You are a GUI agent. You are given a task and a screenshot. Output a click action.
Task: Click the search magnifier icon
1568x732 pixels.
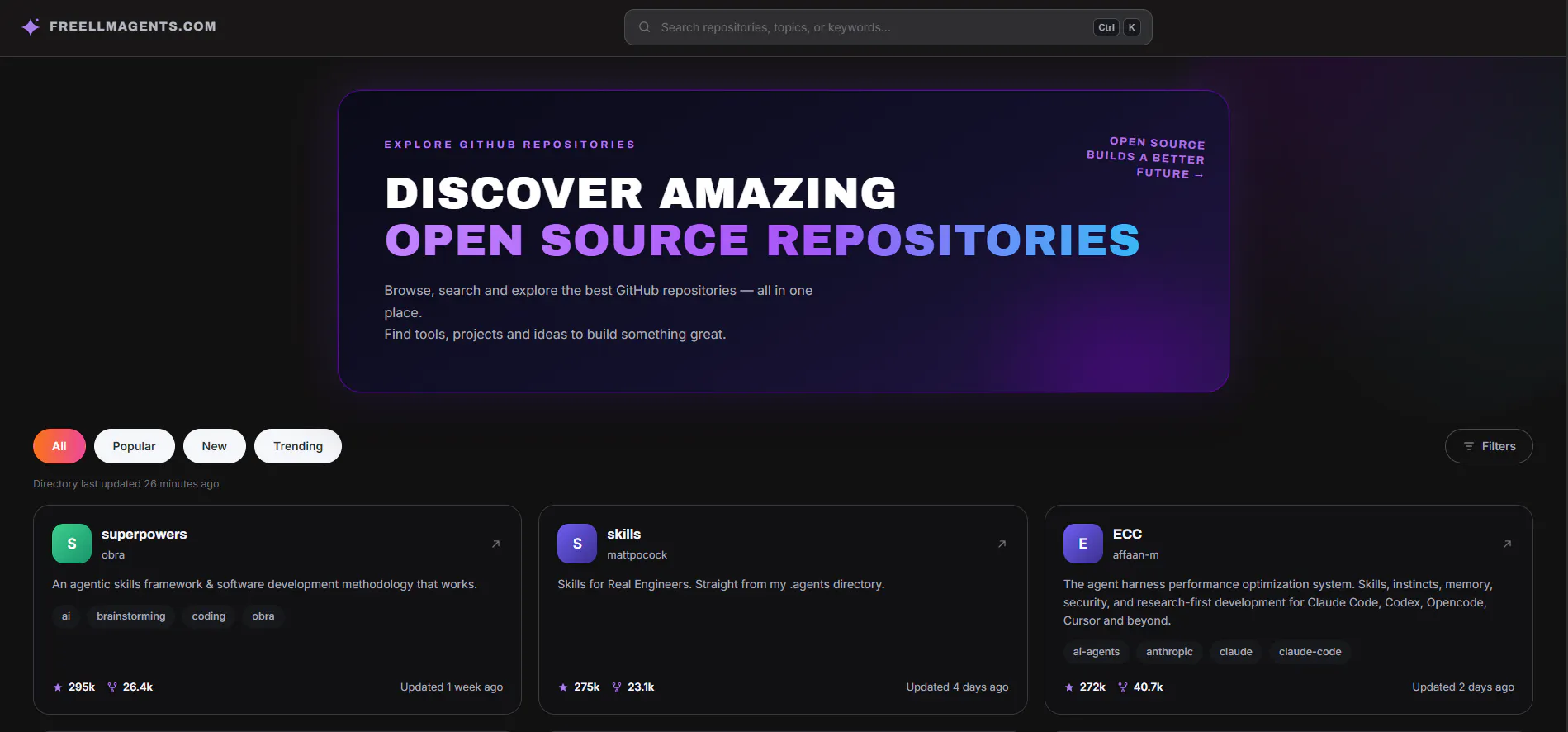pyautogui.click(x=644, y=27)
